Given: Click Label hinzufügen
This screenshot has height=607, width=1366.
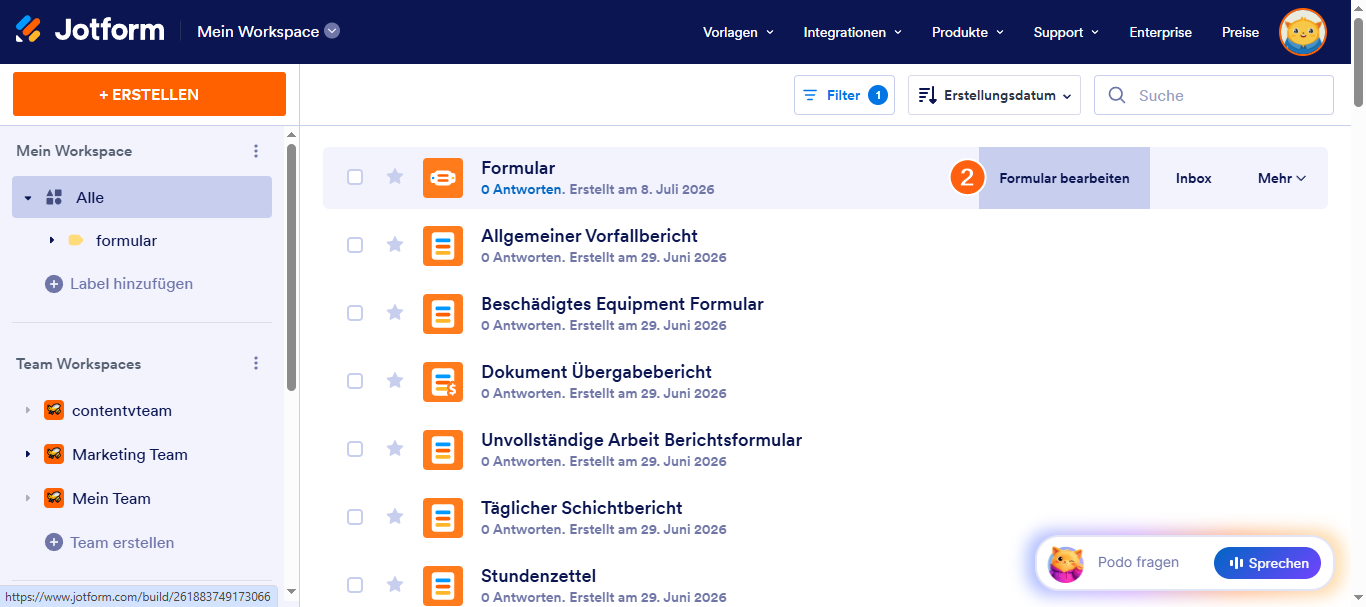Looking at the screenshot, I should (131, 284).
